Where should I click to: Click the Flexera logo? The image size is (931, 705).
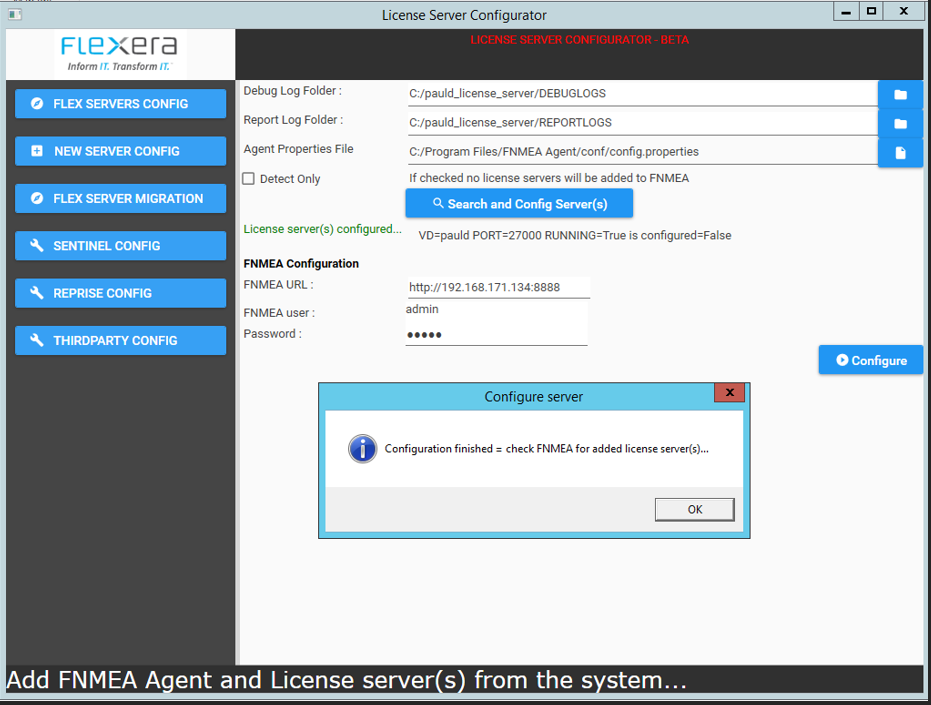119,54
